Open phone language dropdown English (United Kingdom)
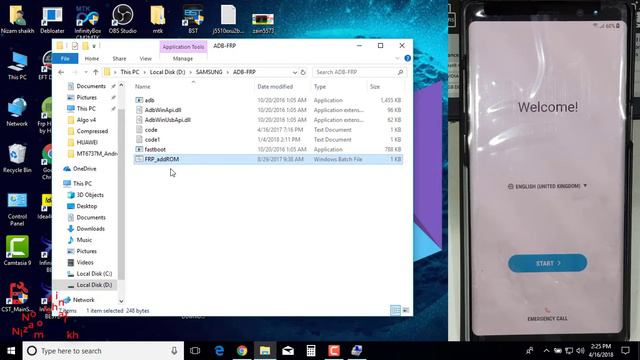 pos(547,186)
